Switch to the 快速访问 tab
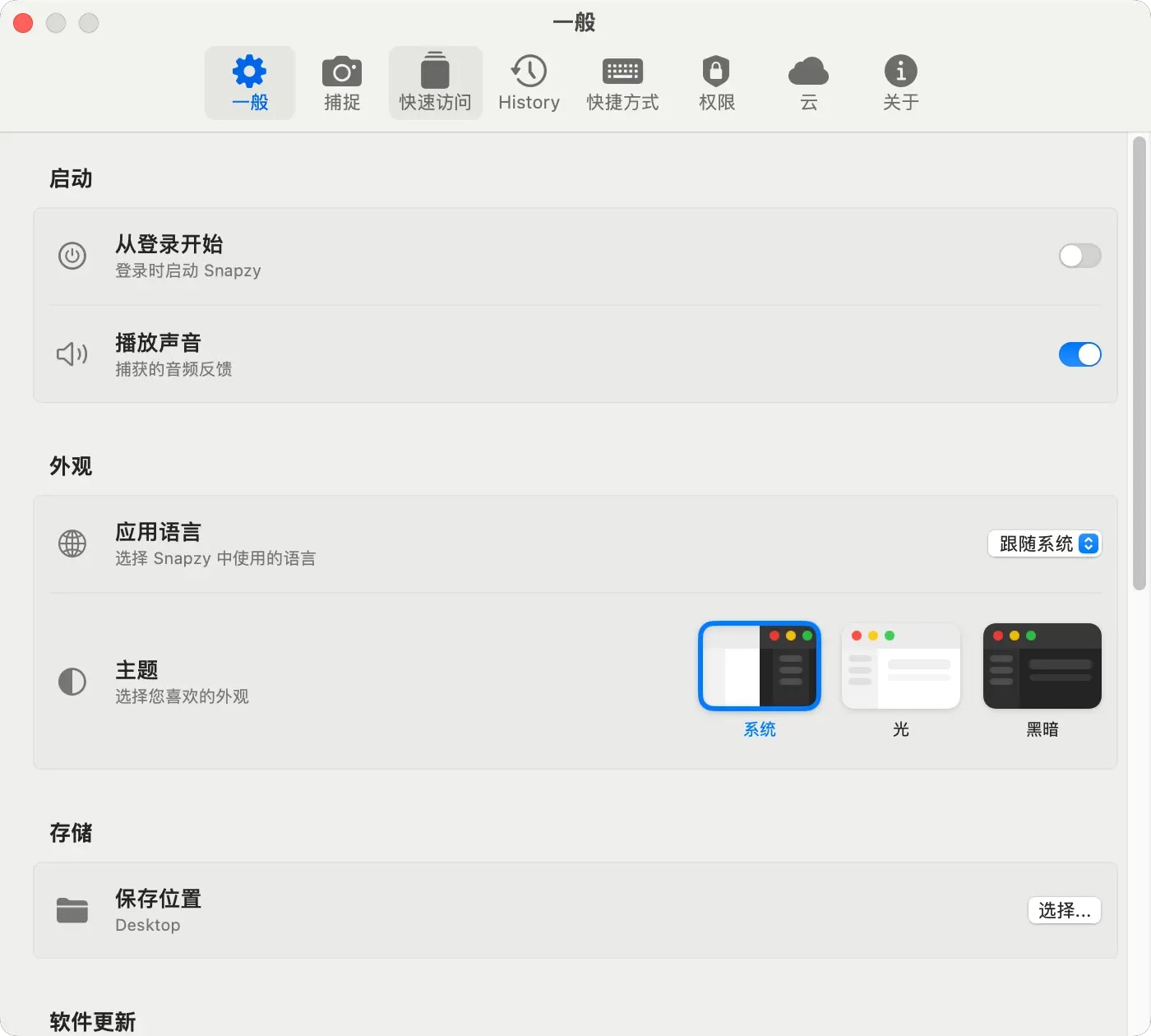This screenshot has height=1036, width=1151. (435, 83)
